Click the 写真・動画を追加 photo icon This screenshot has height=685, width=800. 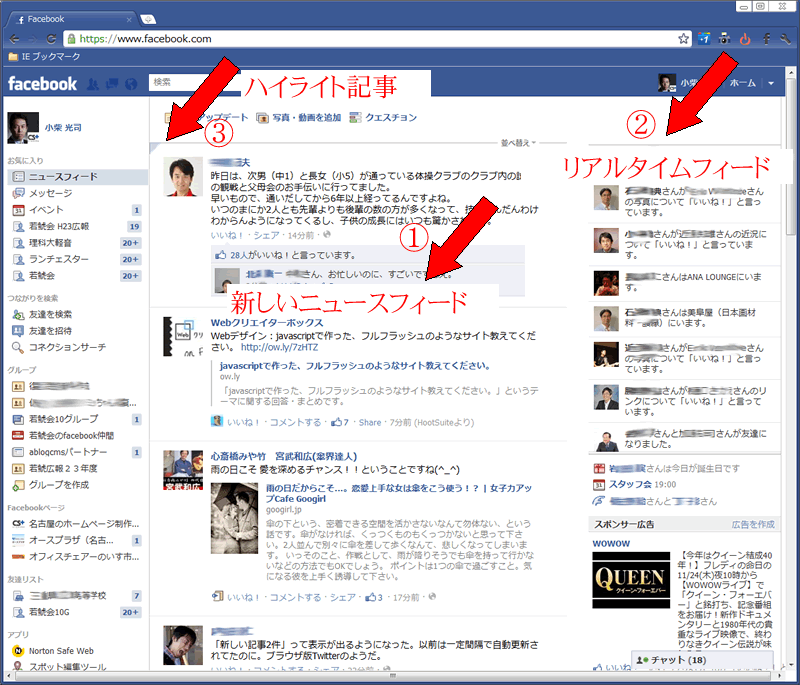tap(262, 118)
